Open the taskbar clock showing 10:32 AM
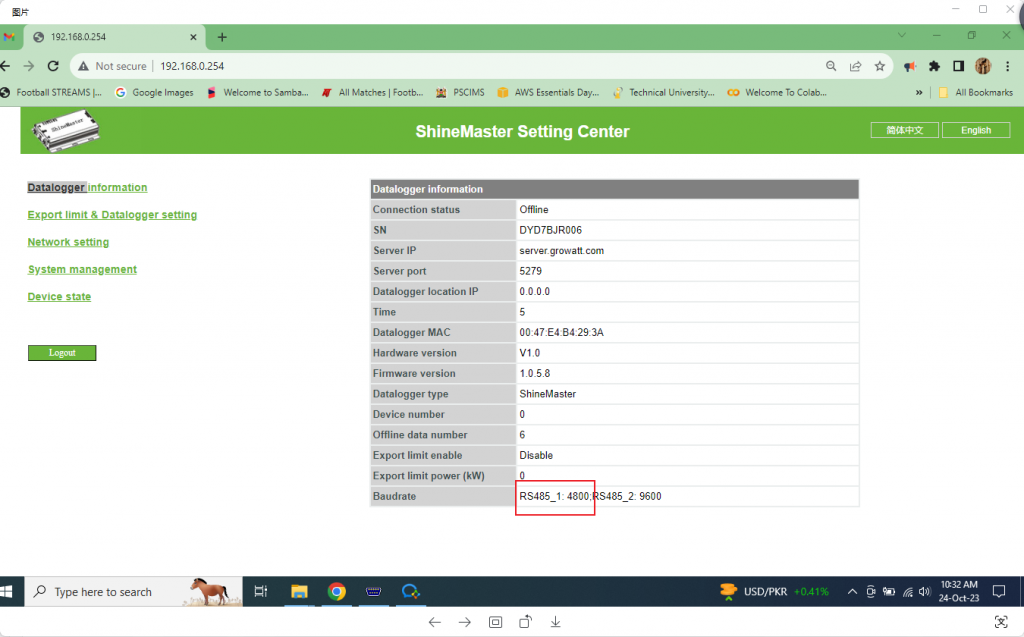Screen dimensions: 1024x637 pyautogui.click(x=959, y=591)
